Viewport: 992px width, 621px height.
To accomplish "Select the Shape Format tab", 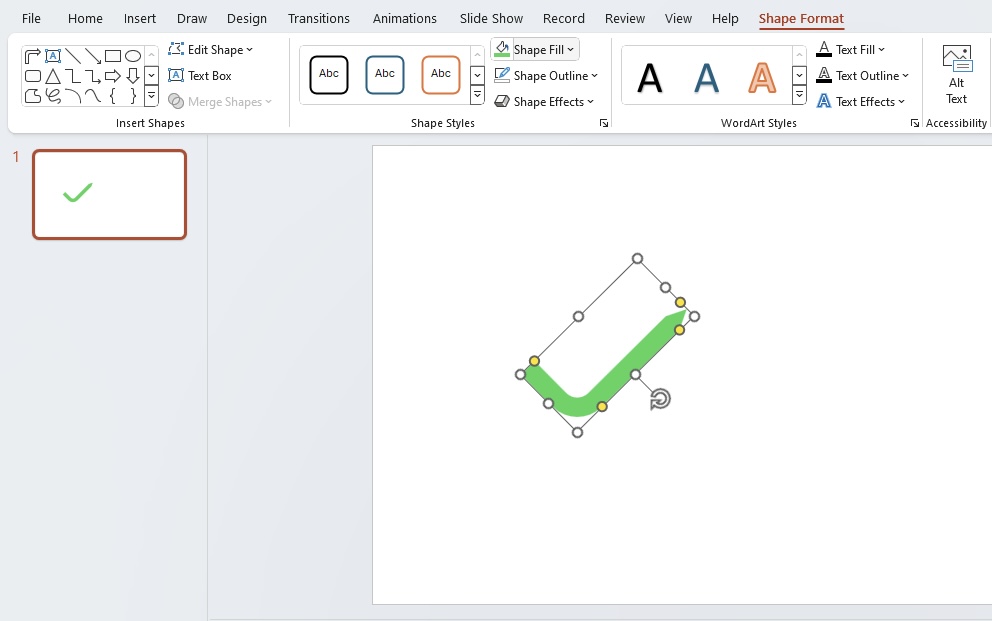I will [801, 18].
